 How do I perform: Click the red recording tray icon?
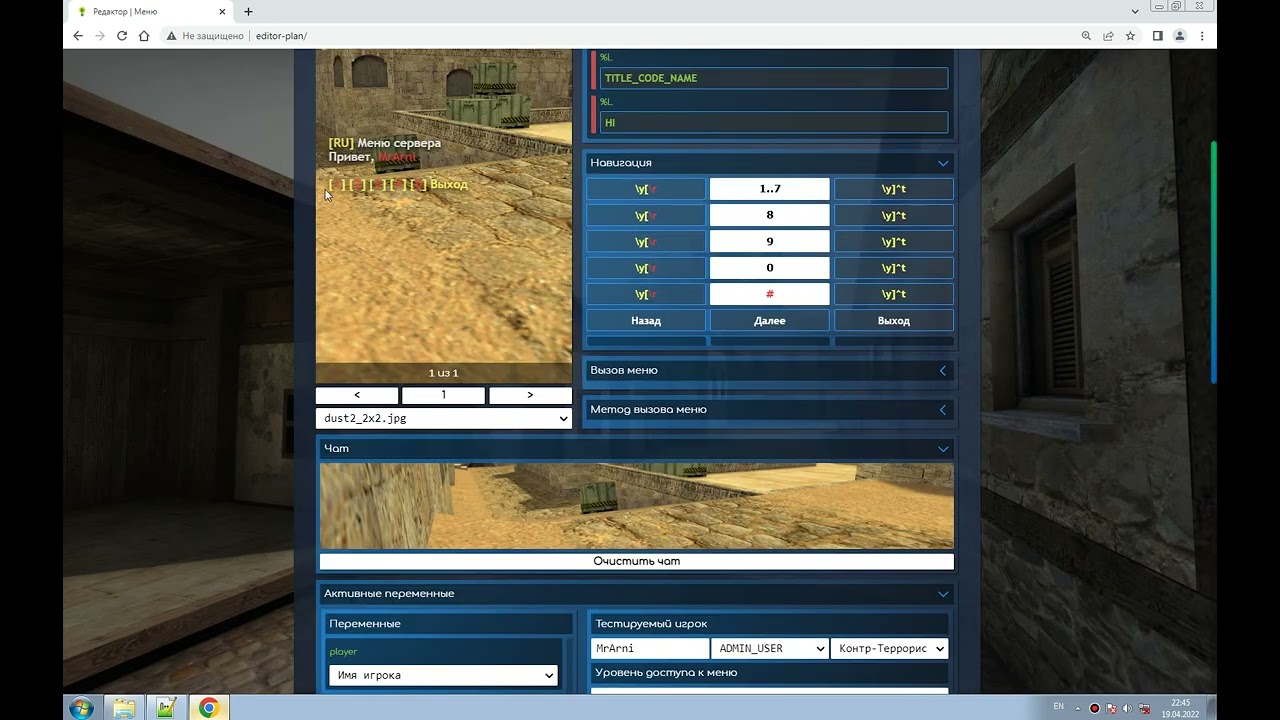pyautogui.click(x=1094, y=708)
